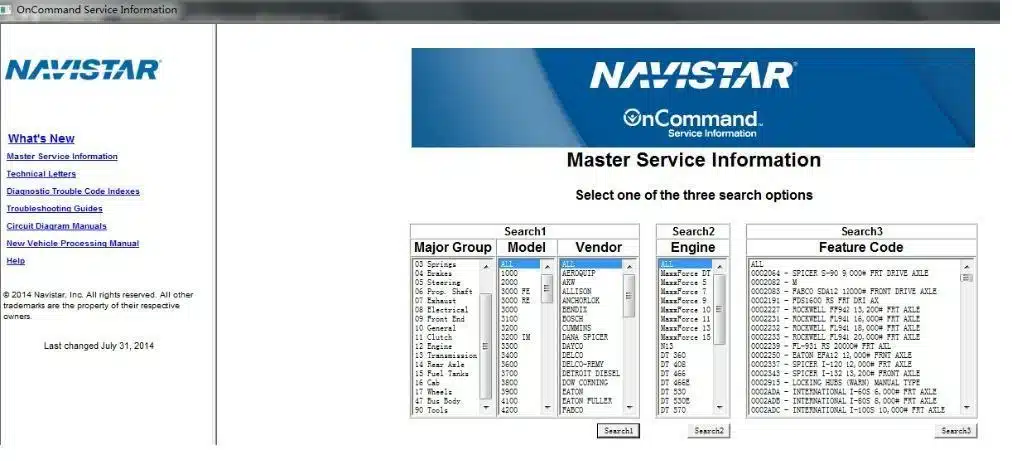Click the Search1 button

618,431
